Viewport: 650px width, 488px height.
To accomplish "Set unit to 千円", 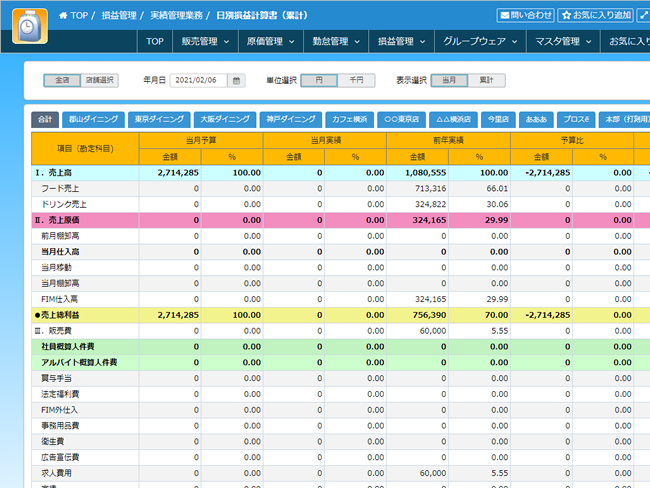I will click(x=357, y=80).
